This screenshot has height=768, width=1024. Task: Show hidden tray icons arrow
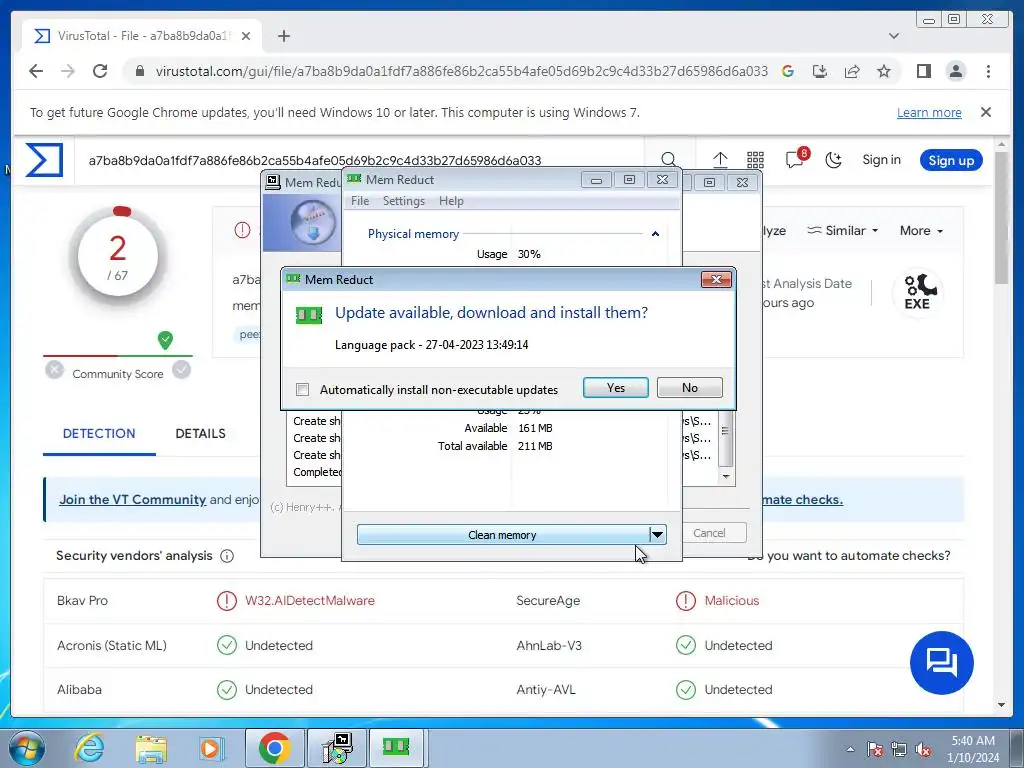click(x=850, y=749)
